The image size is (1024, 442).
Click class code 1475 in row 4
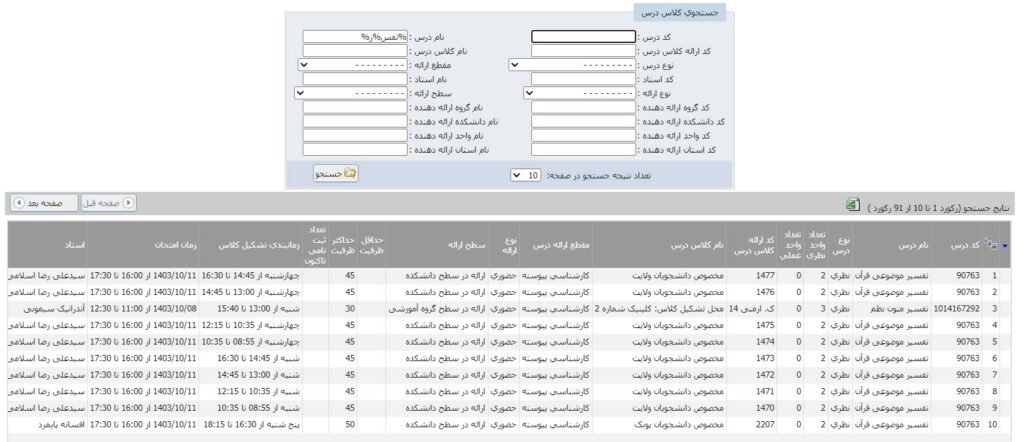click(x=765, y=325)
